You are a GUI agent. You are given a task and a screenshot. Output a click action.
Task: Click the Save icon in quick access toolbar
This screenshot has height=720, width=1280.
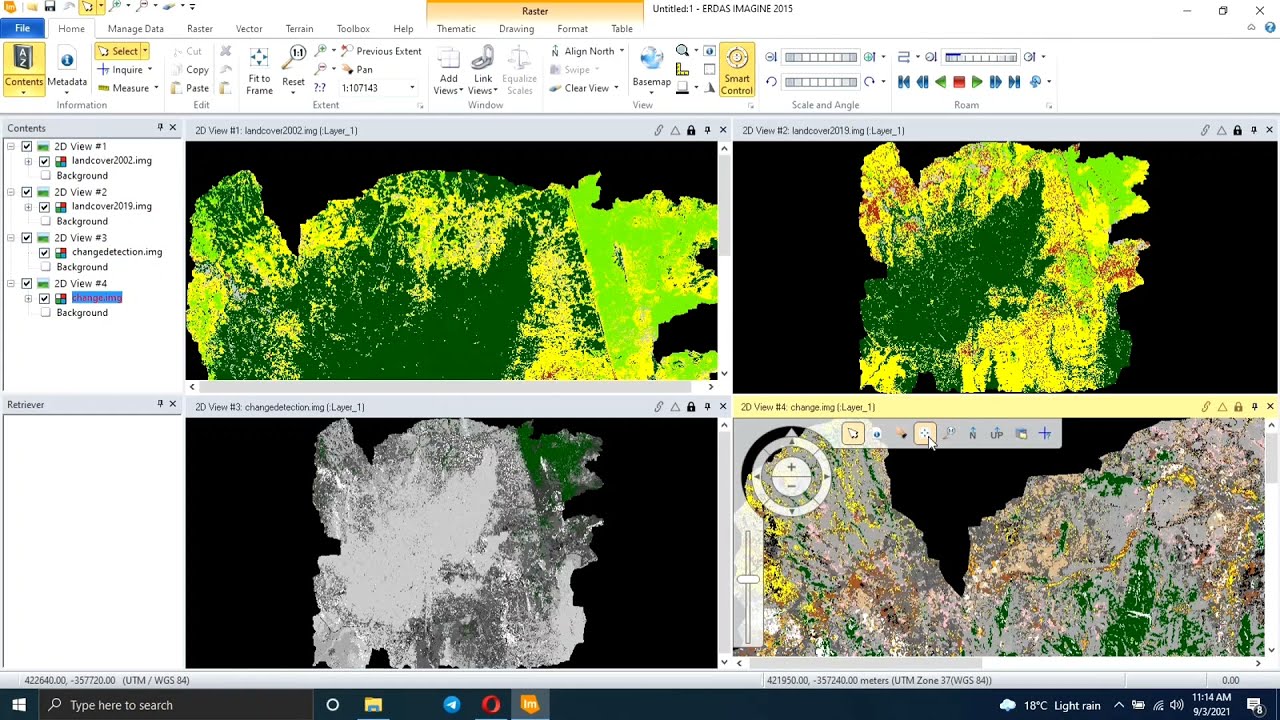click(50, 7)
